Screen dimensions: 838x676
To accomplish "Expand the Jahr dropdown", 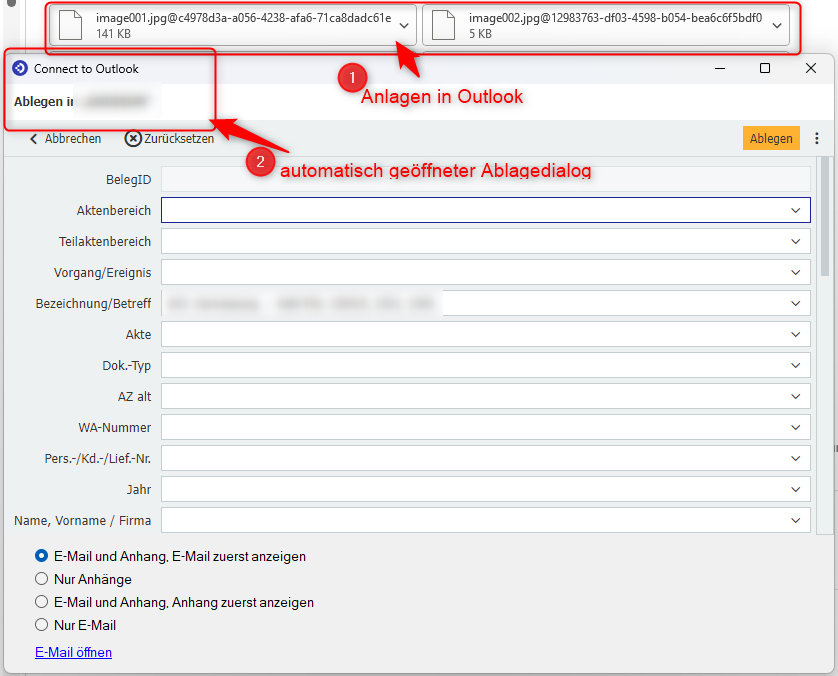I will pos(796,490).
